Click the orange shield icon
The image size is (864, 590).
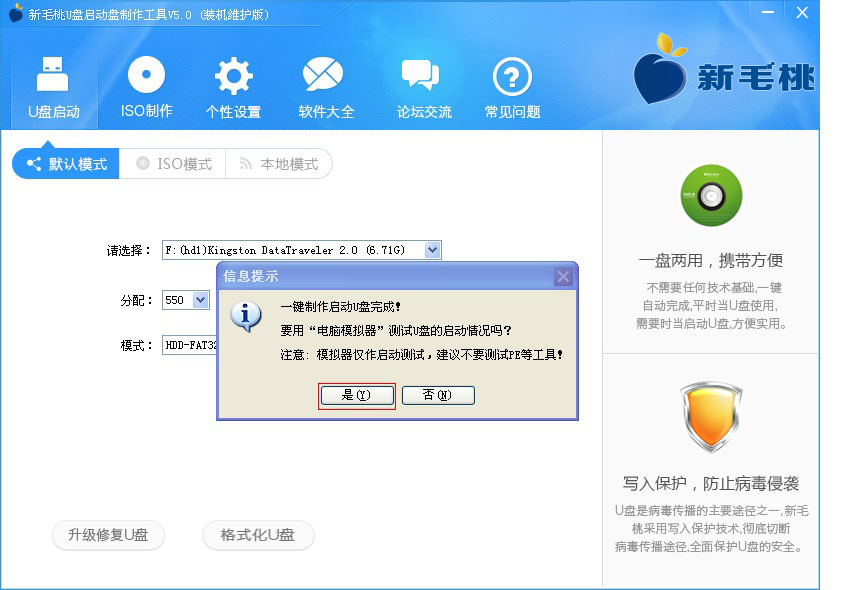(x=711, y=417)
